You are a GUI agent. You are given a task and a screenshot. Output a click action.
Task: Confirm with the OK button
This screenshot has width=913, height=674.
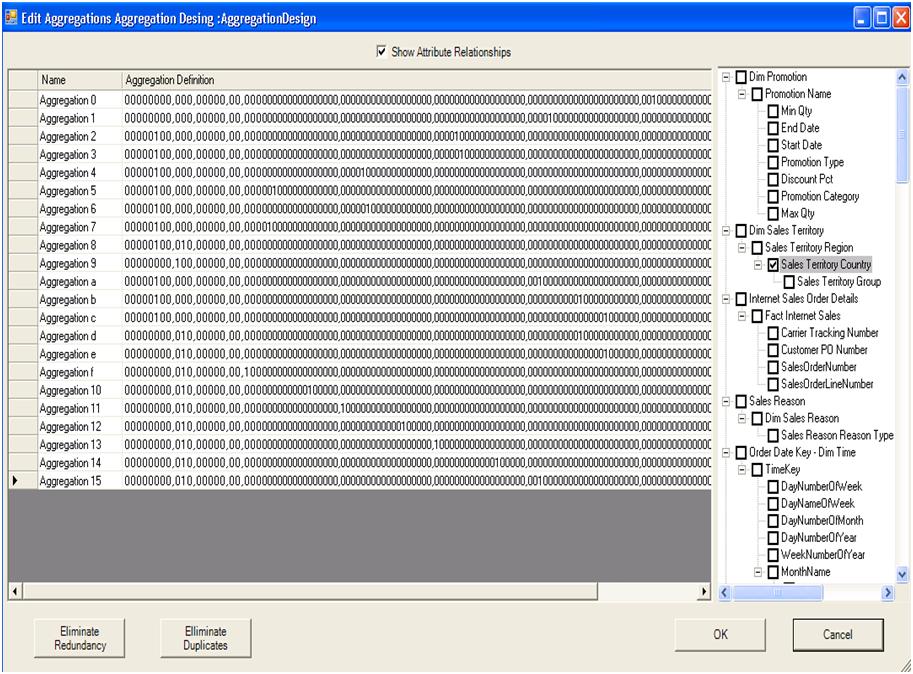point(720,634)
